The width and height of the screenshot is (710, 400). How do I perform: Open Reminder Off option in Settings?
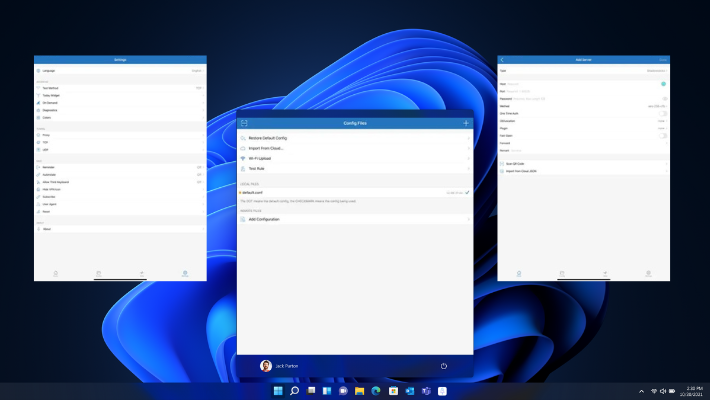pos(200,168)
